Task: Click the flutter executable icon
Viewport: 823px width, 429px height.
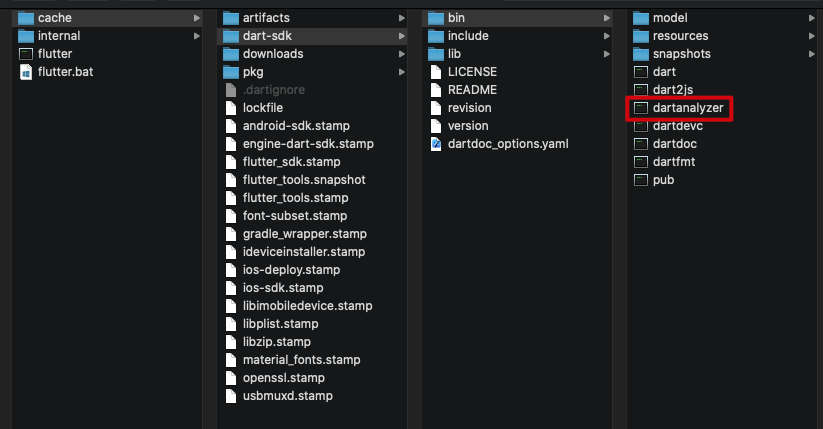Action: click(x=26, y=54)
